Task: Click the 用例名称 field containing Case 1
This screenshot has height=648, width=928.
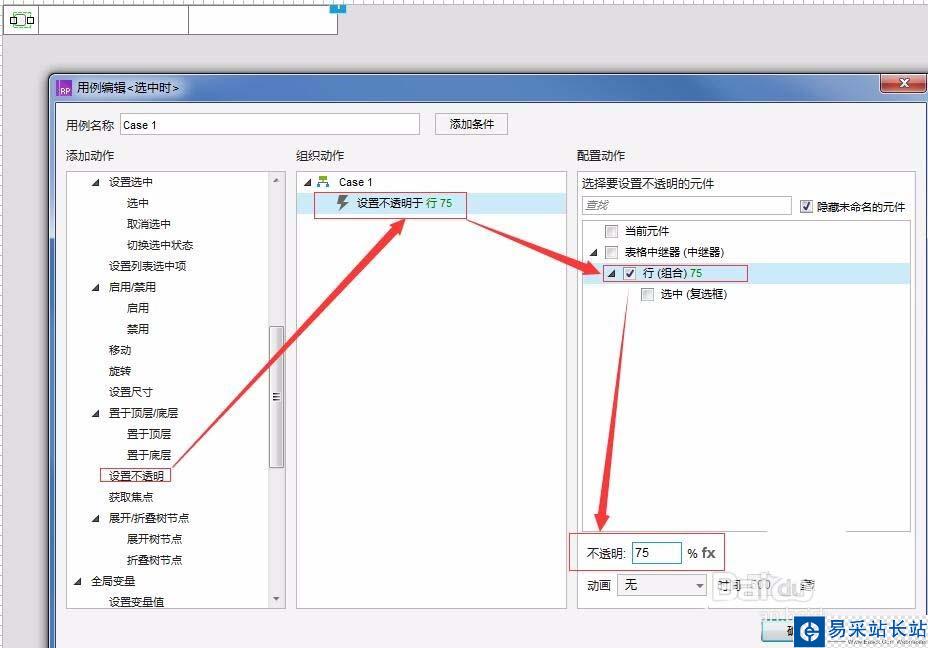Action: coord(270,125)
